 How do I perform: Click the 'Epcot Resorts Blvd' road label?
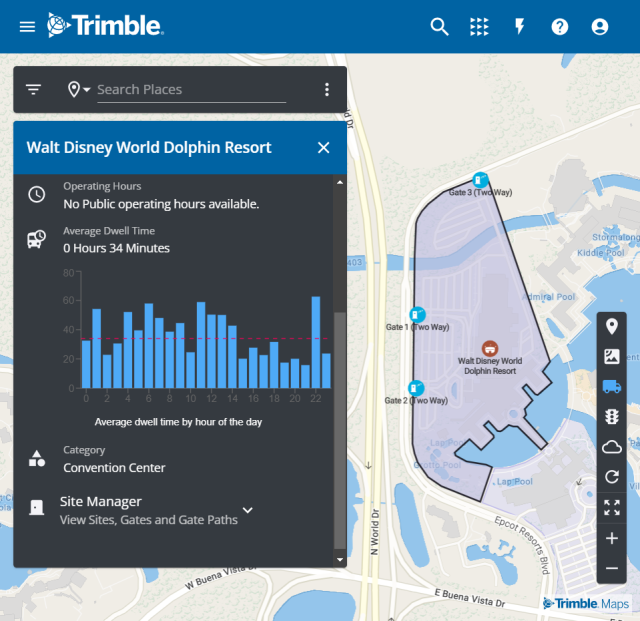522,545
